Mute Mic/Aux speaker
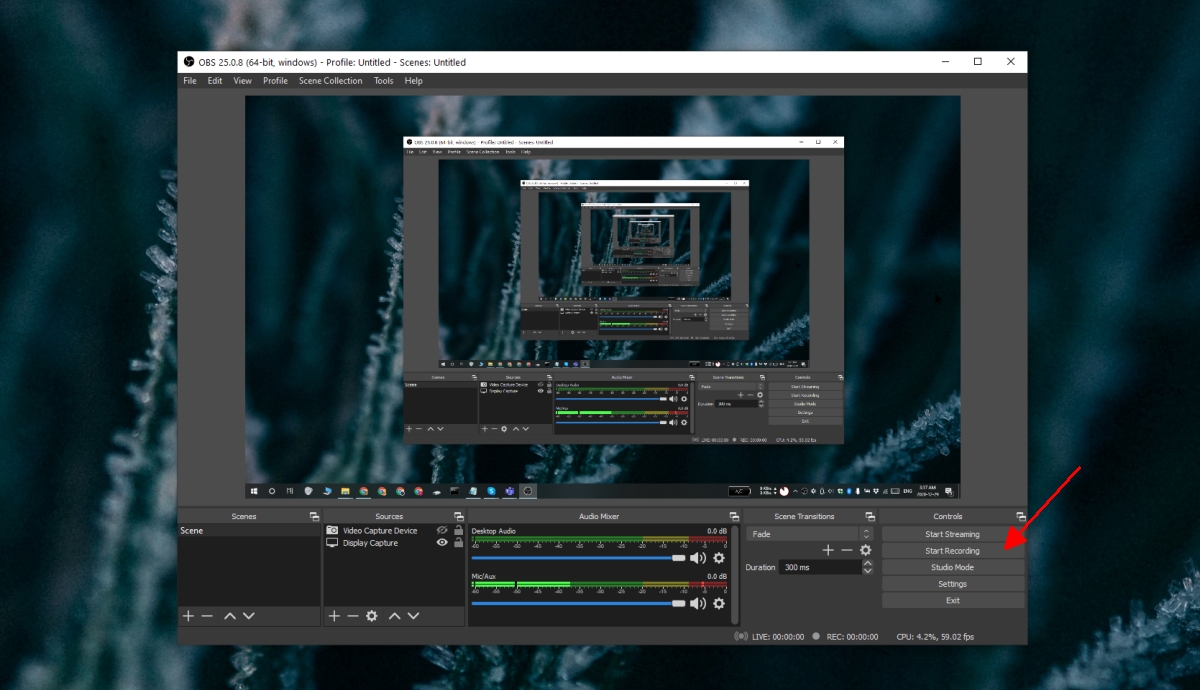1200x690 pixels. pyautogui.click(x=698, y=603)
